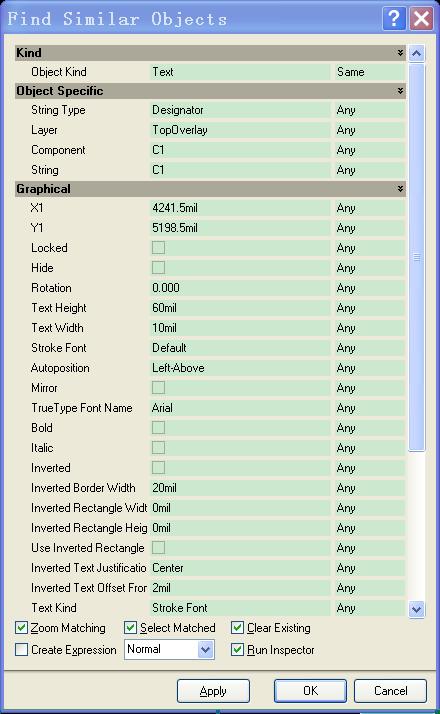Select the Autoposition value Left-Above

[x=240, y=368]
